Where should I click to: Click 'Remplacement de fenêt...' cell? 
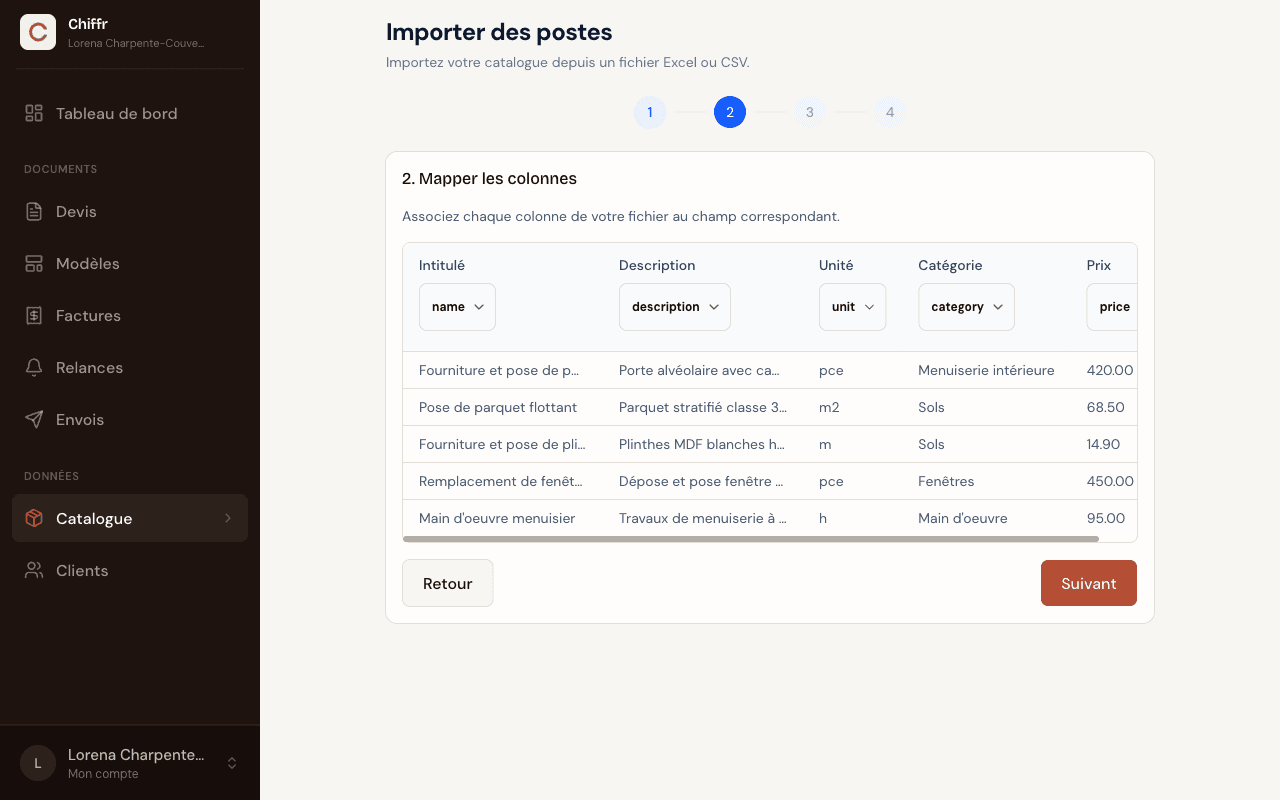tap(501, 481)
